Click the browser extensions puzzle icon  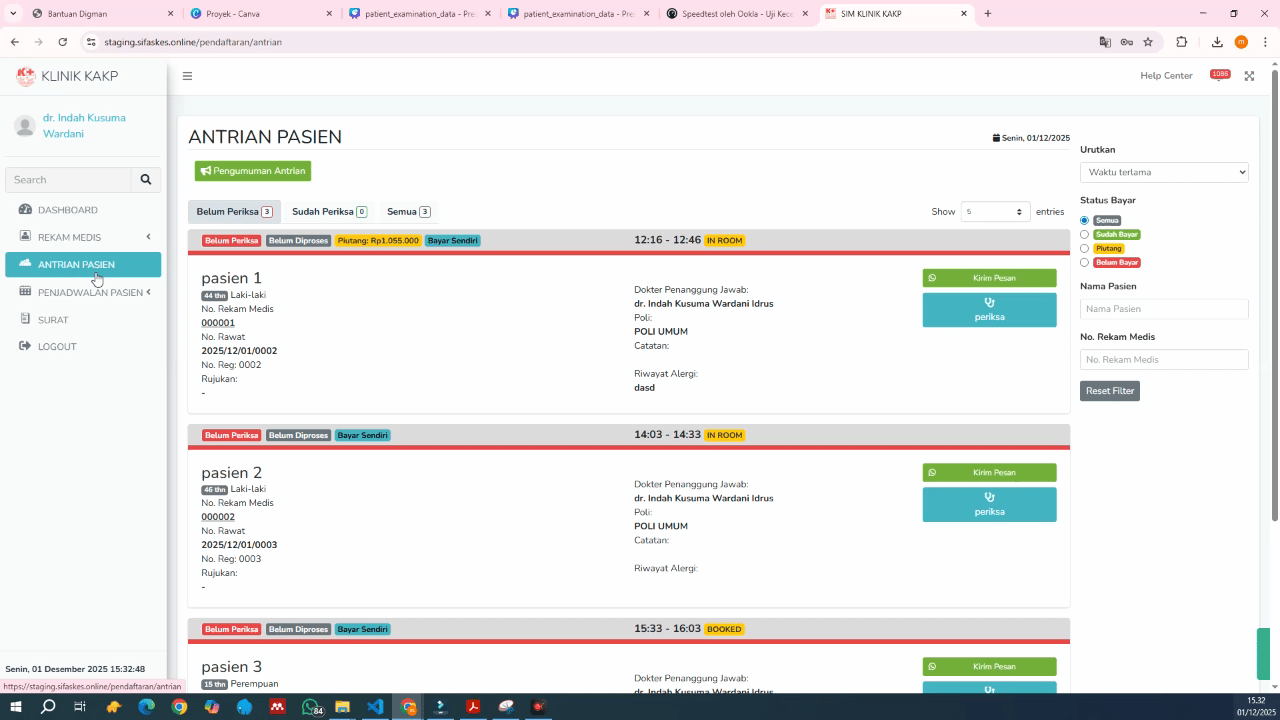[1182, 42]
